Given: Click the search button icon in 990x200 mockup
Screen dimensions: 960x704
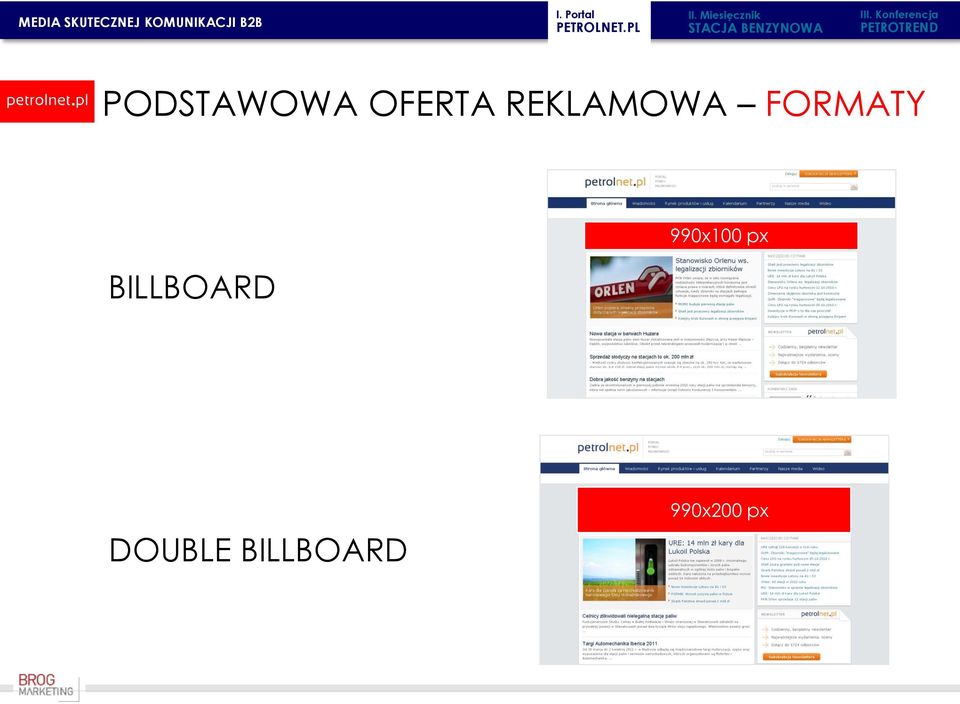Looking at the screenshot, I should [x=847, y=452].
